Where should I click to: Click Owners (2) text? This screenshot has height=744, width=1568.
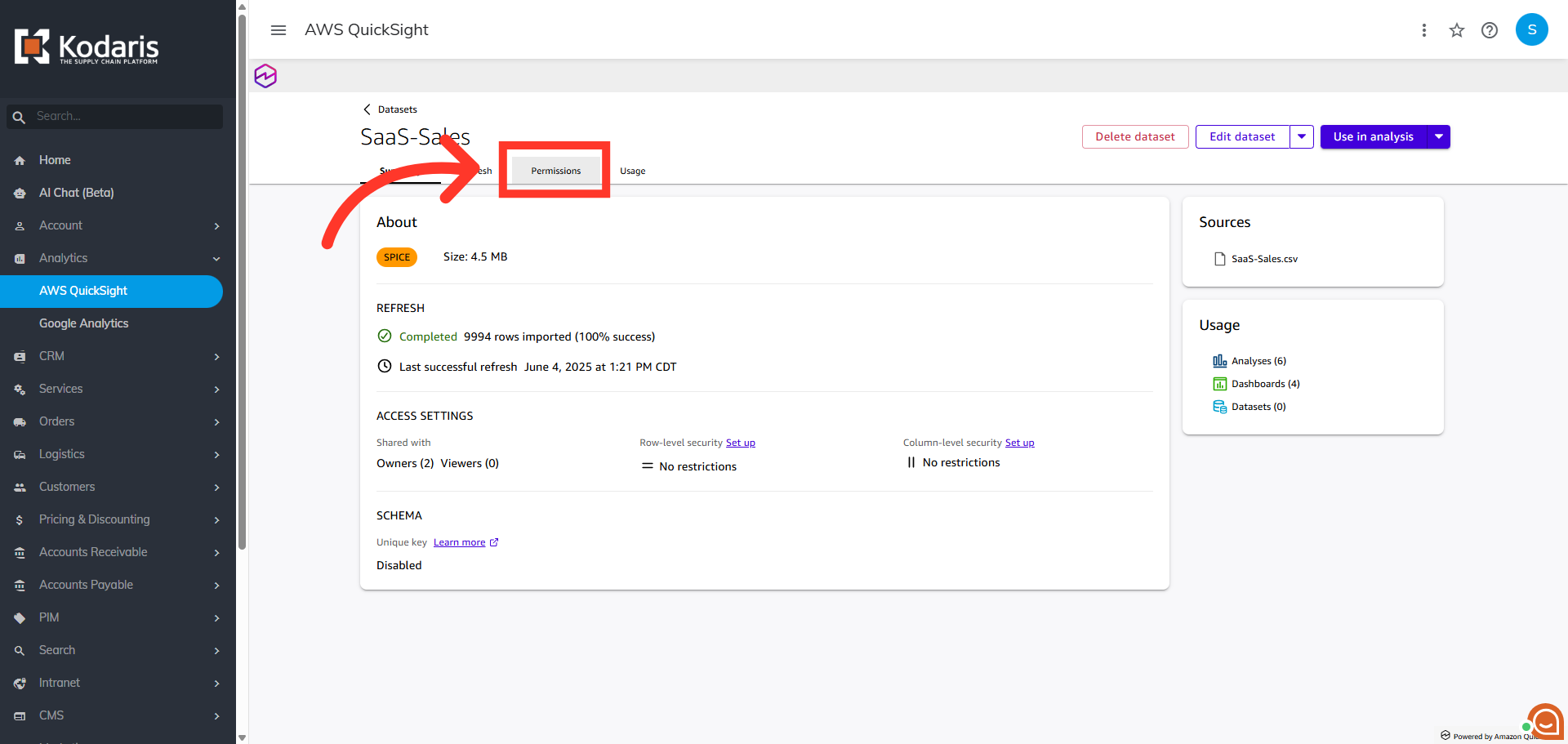pos(405,463)
